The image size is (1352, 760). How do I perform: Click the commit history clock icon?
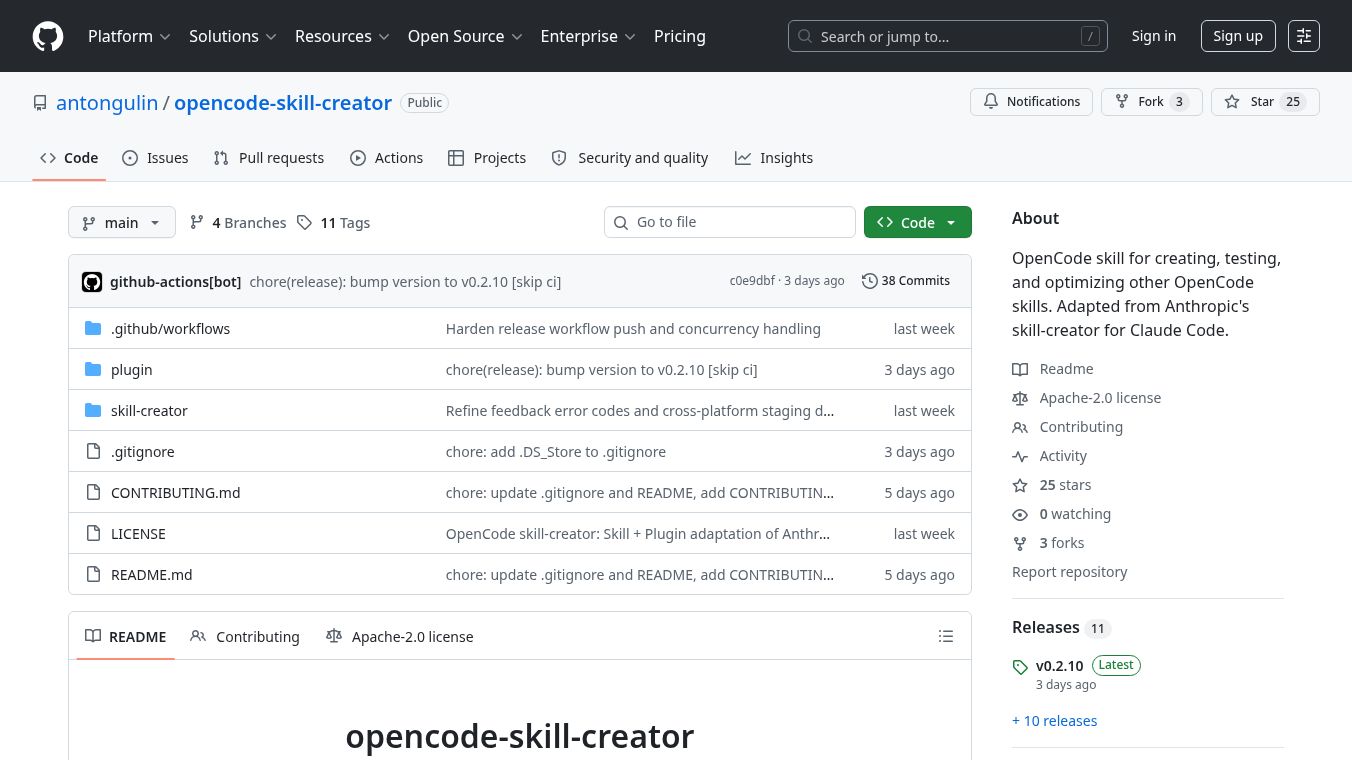[869, 281]
